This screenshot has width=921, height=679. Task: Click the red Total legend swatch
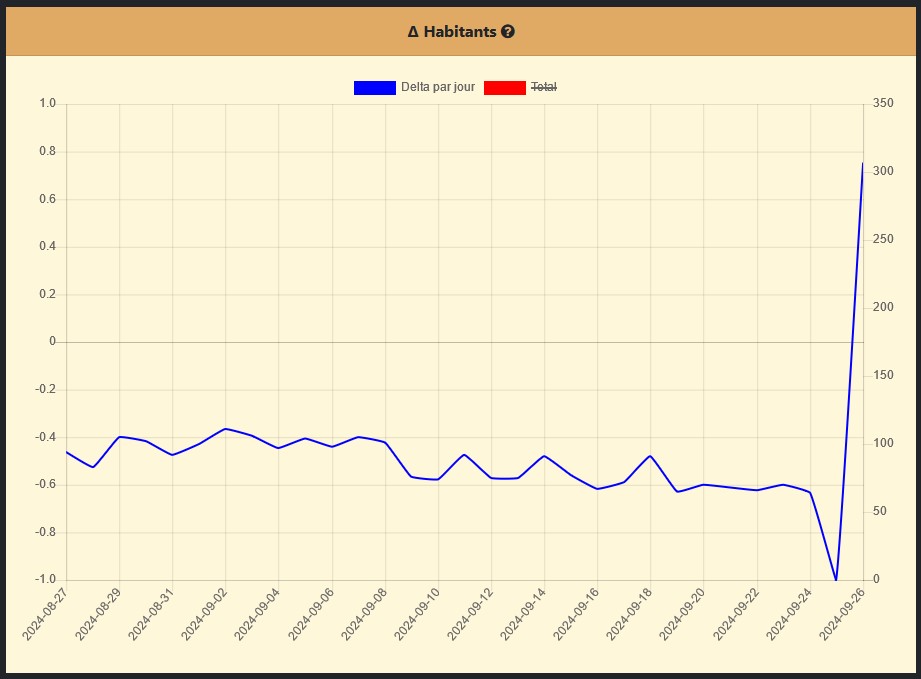point(504,88)
